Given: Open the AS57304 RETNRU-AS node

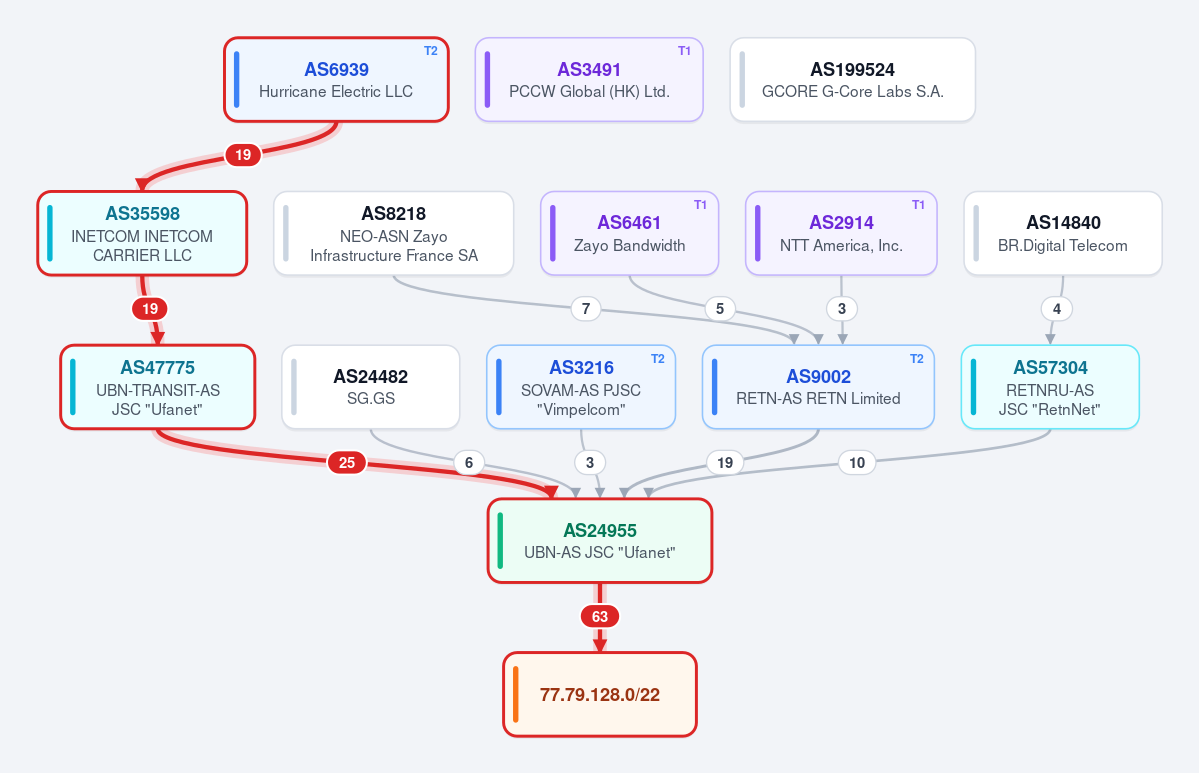Looking at the screenshot, I should pyautogui.click(x=1050, y=387).
